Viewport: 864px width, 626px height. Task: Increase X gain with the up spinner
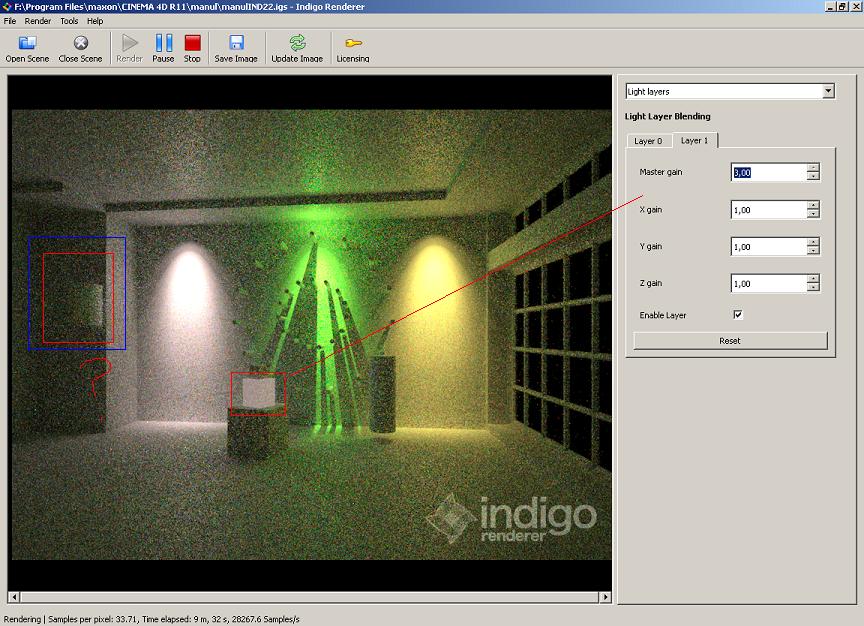click(813, 206)
